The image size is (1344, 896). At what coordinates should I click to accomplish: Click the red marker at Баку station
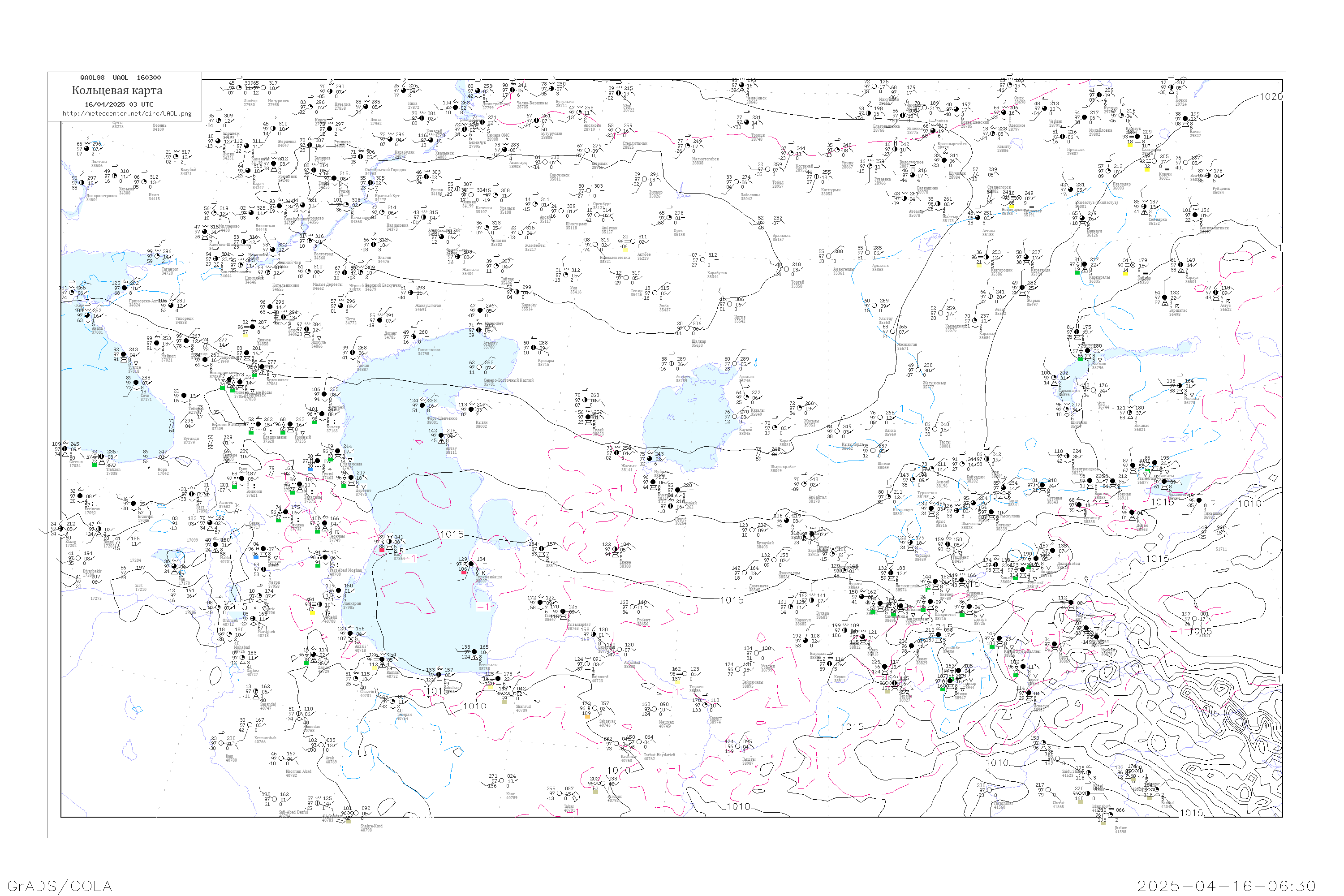coord(382,549)
